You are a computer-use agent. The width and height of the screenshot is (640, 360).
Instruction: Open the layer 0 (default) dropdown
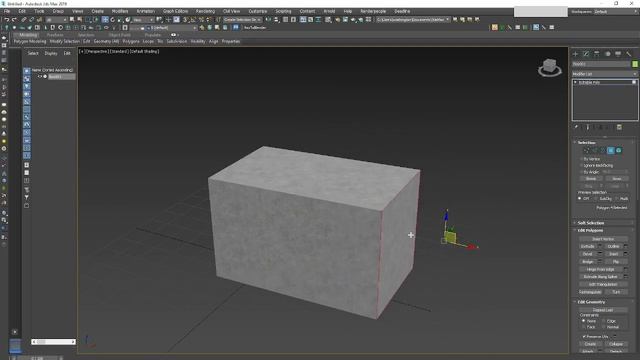click(172, 28)
